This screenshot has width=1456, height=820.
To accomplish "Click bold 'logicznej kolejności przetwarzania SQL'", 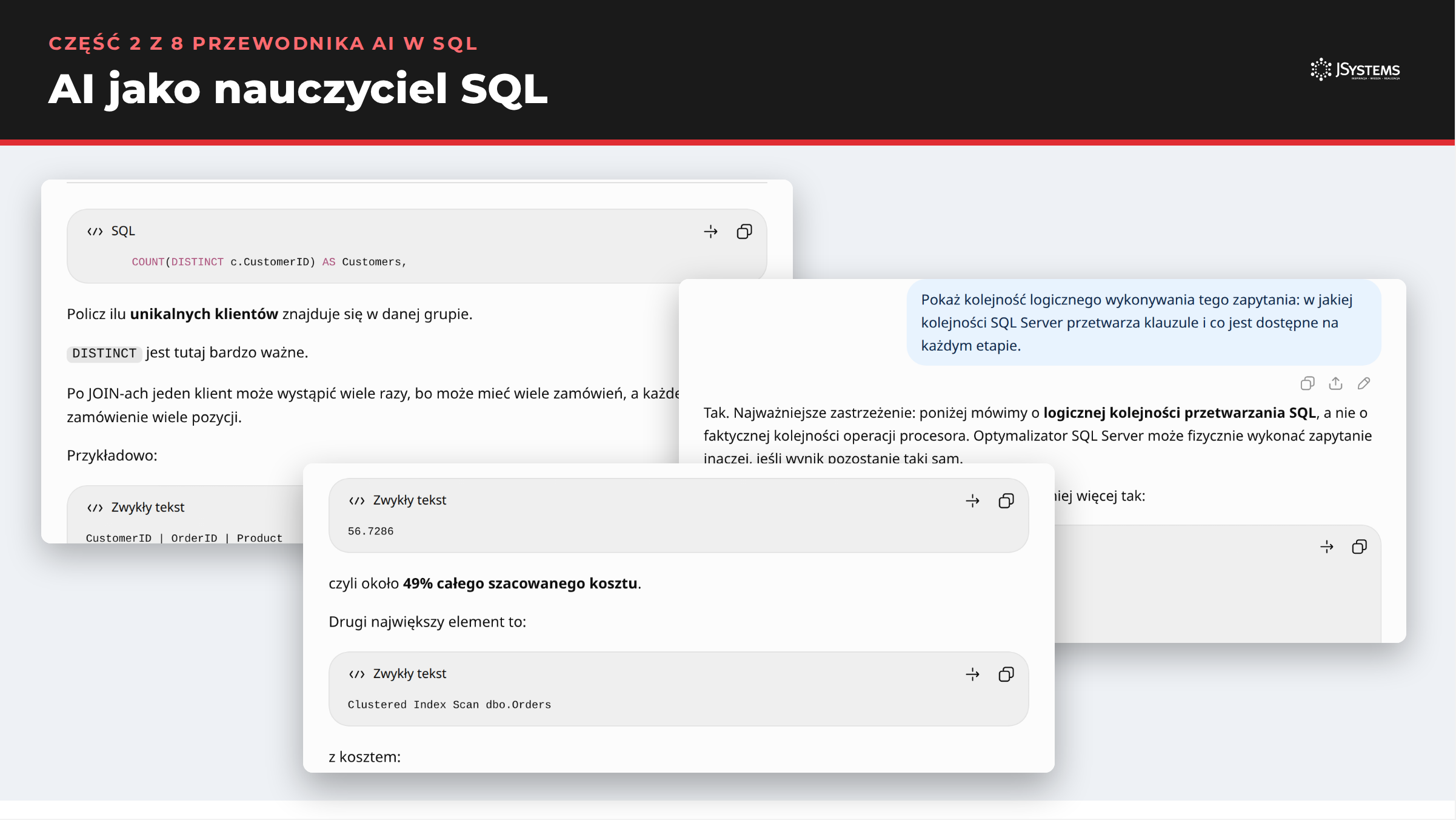I will tap(1180, 413).
